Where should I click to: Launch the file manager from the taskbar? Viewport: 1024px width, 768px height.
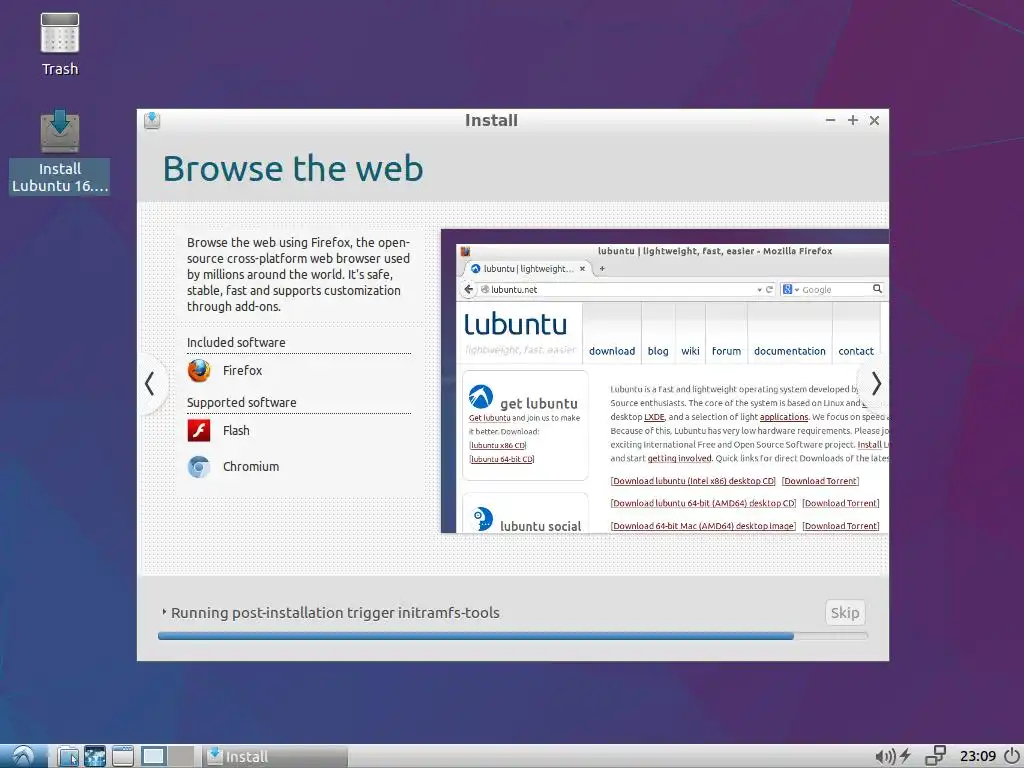pyautogui.click(x=67, y=756)
